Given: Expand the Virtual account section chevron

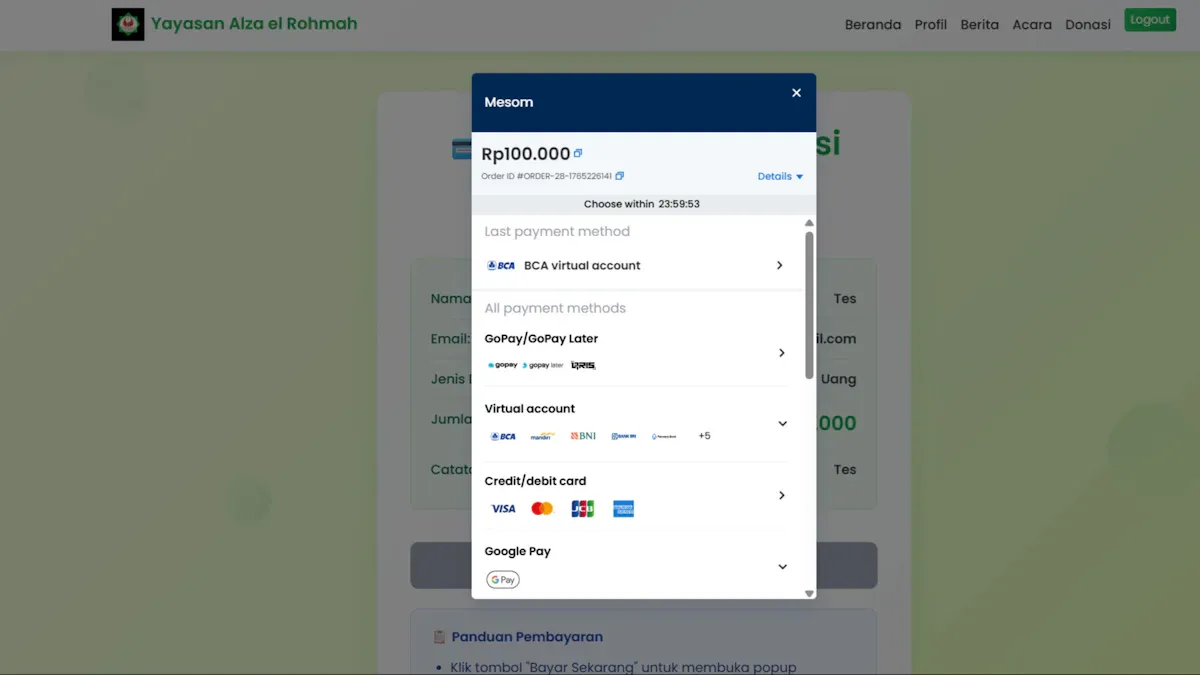Looking at the screenshot, I should tap(782, 423).
